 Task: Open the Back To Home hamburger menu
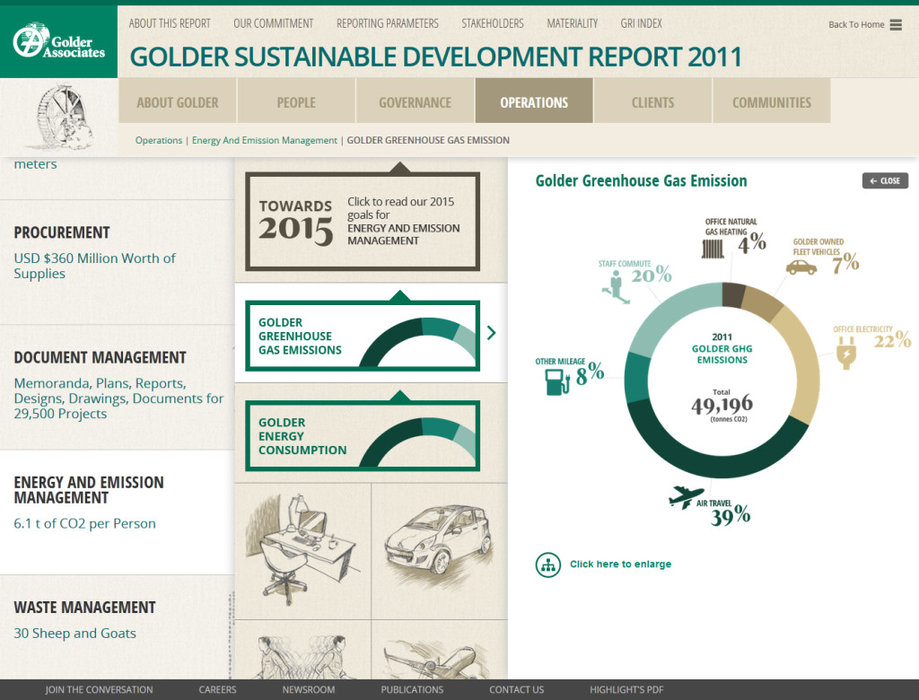pos(895,25)
